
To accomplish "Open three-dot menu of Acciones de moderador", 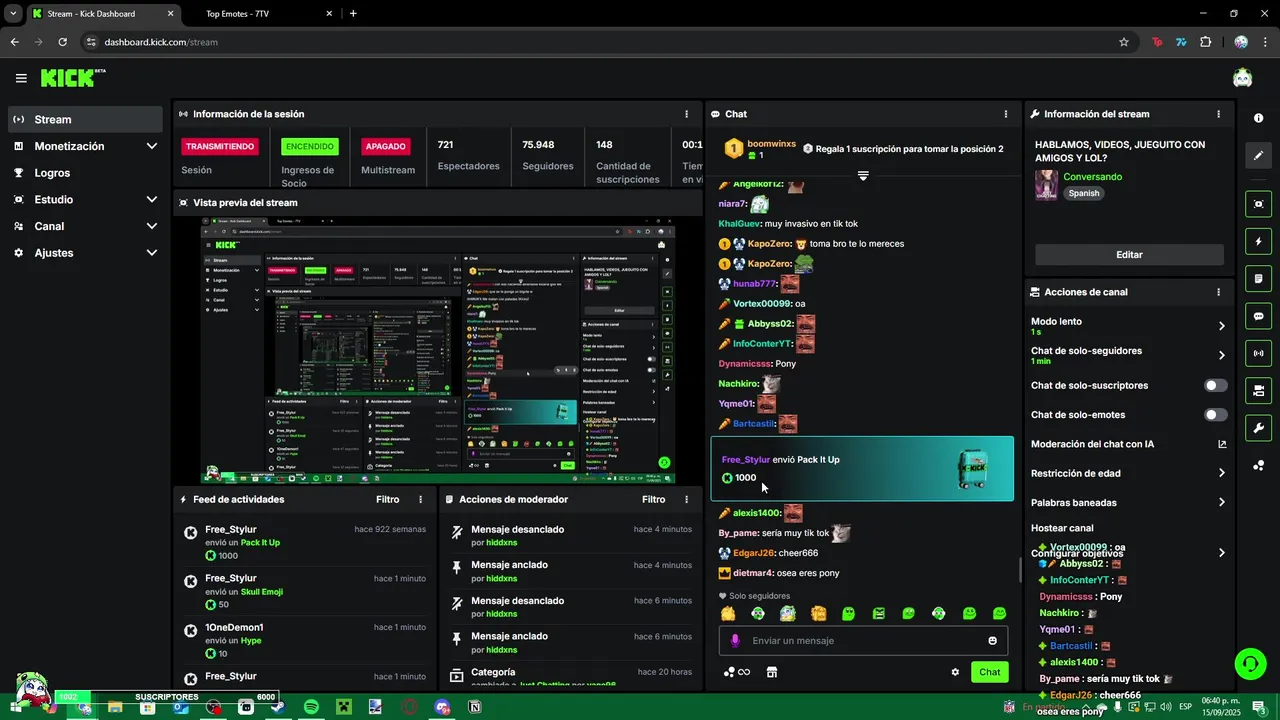I will click(x=686, y=499).
